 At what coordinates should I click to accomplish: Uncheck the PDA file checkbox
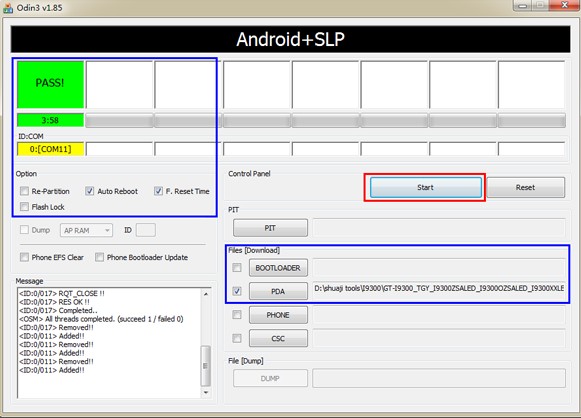pyautogui.click(x=237, y=291)
